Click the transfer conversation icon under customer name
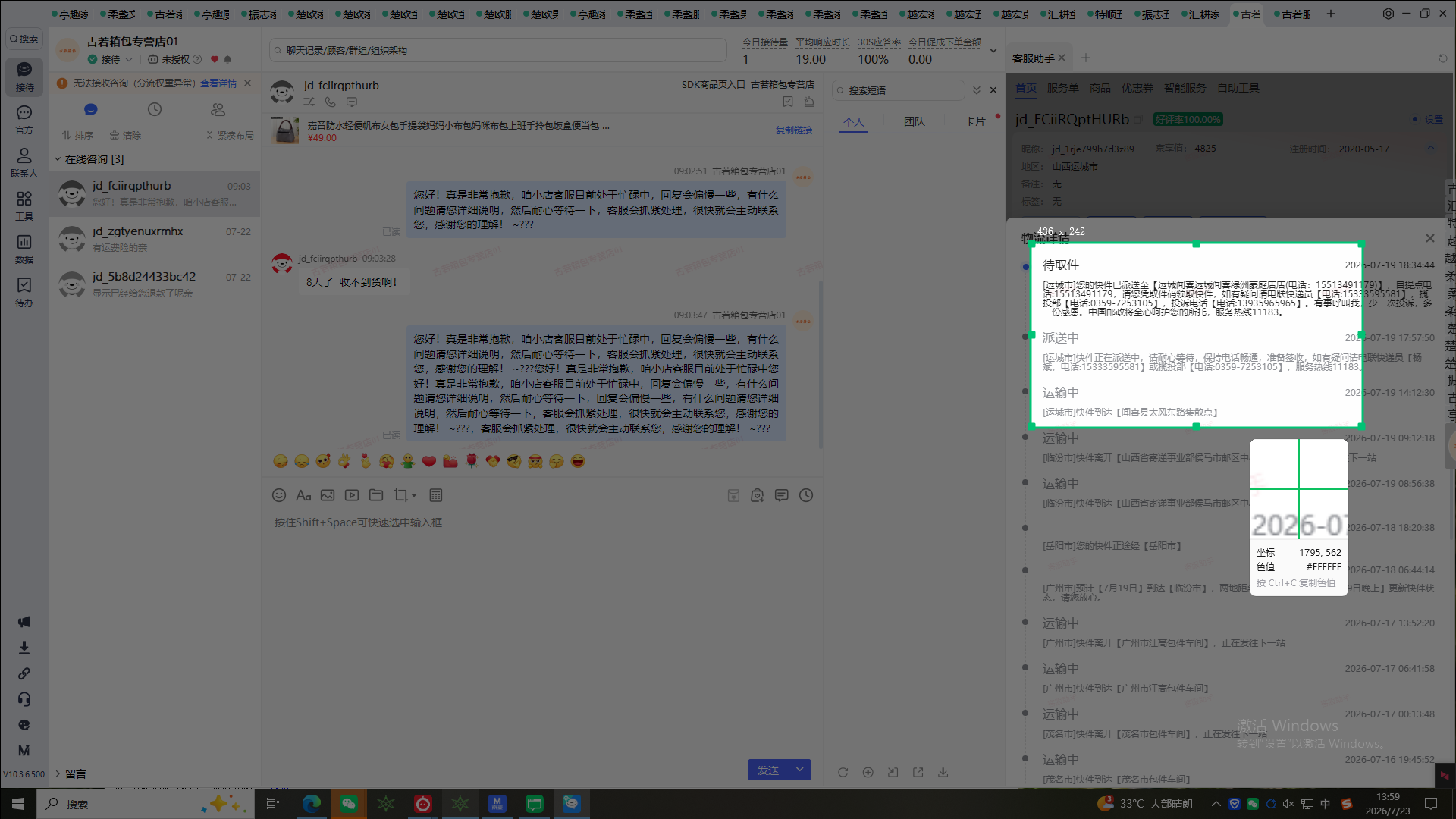The image size is (1456, 819). 309,102
